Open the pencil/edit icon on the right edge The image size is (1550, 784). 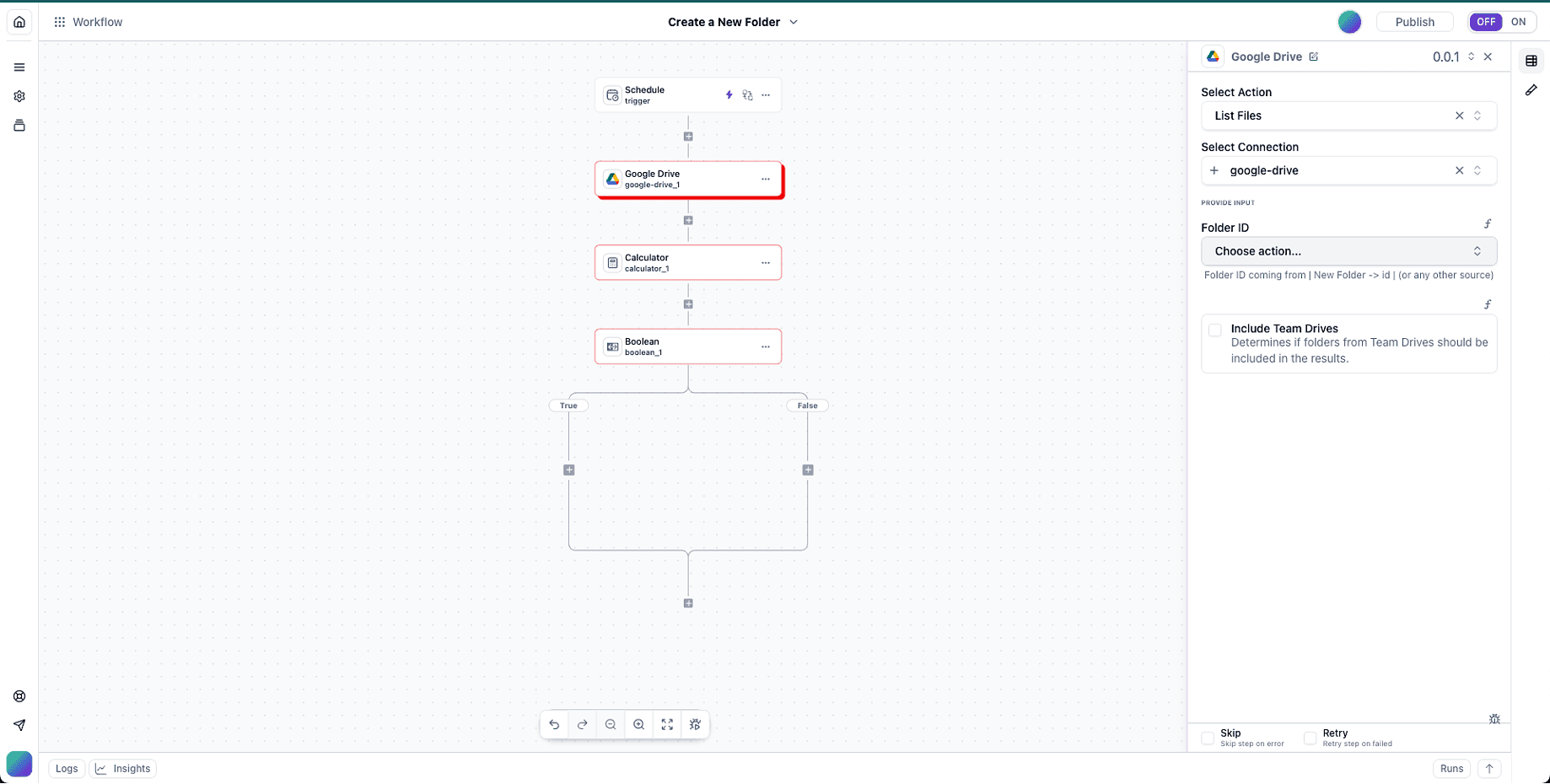[x=1532, y=90]
